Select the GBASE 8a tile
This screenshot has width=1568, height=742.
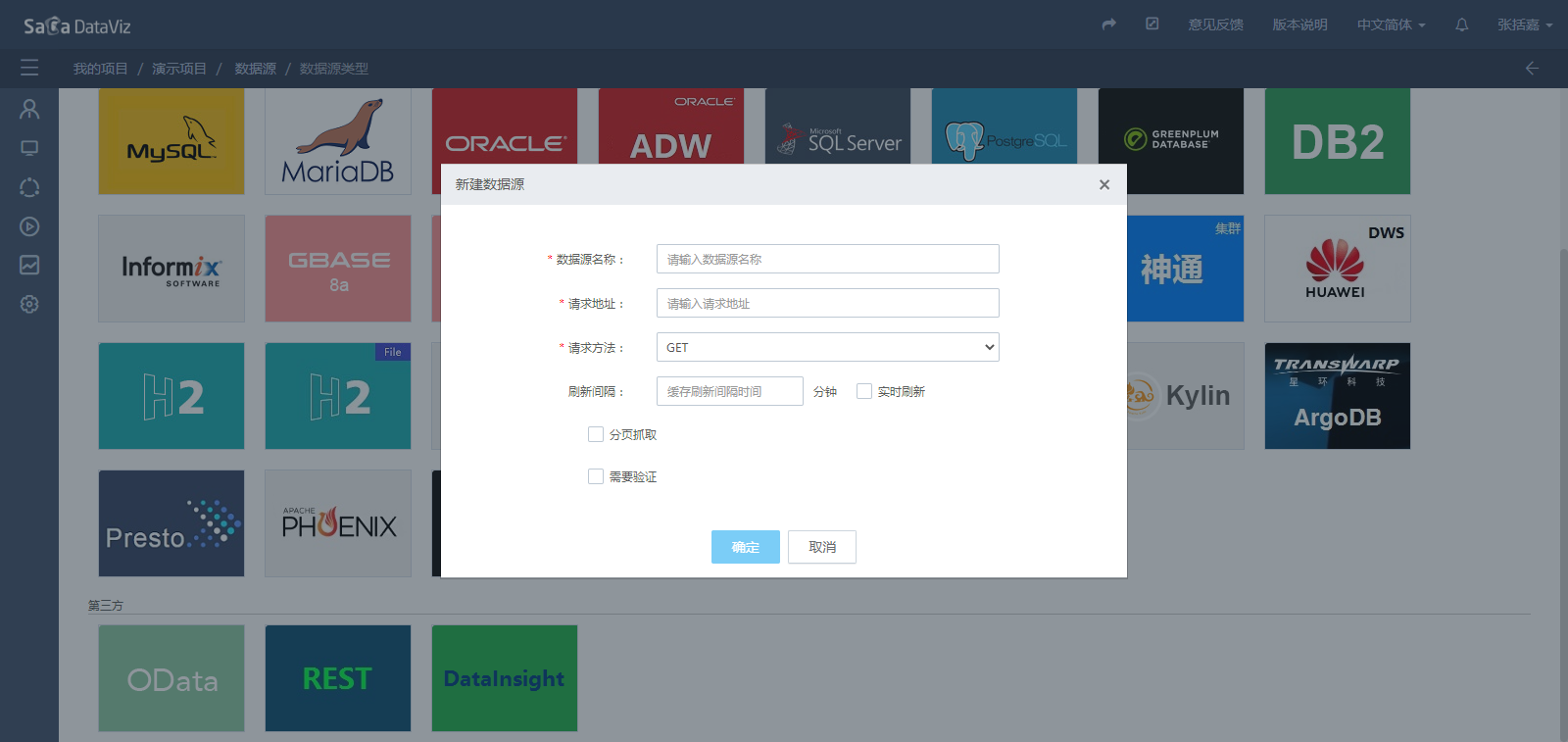tap(338, 269)
